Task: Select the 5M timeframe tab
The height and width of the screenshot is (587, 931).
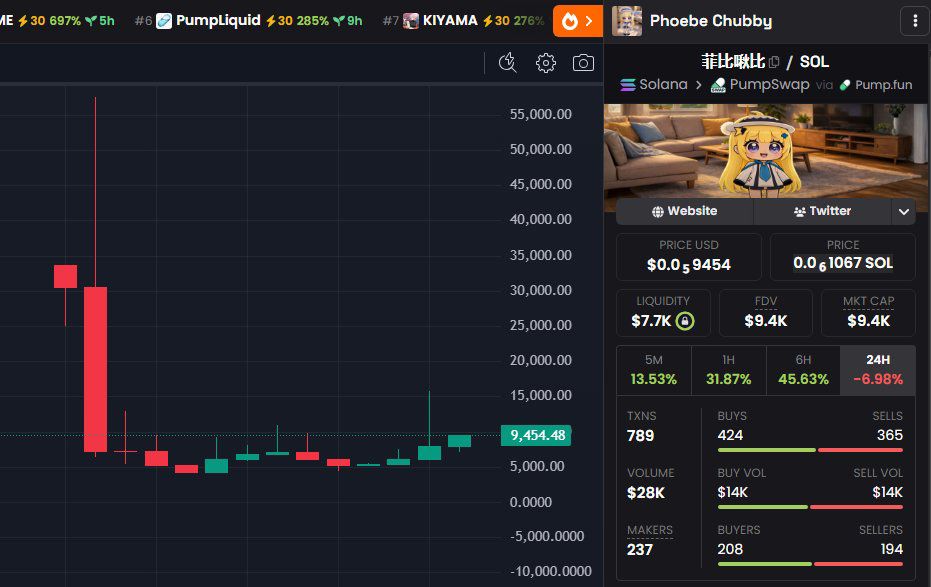Action: point(654,370)
